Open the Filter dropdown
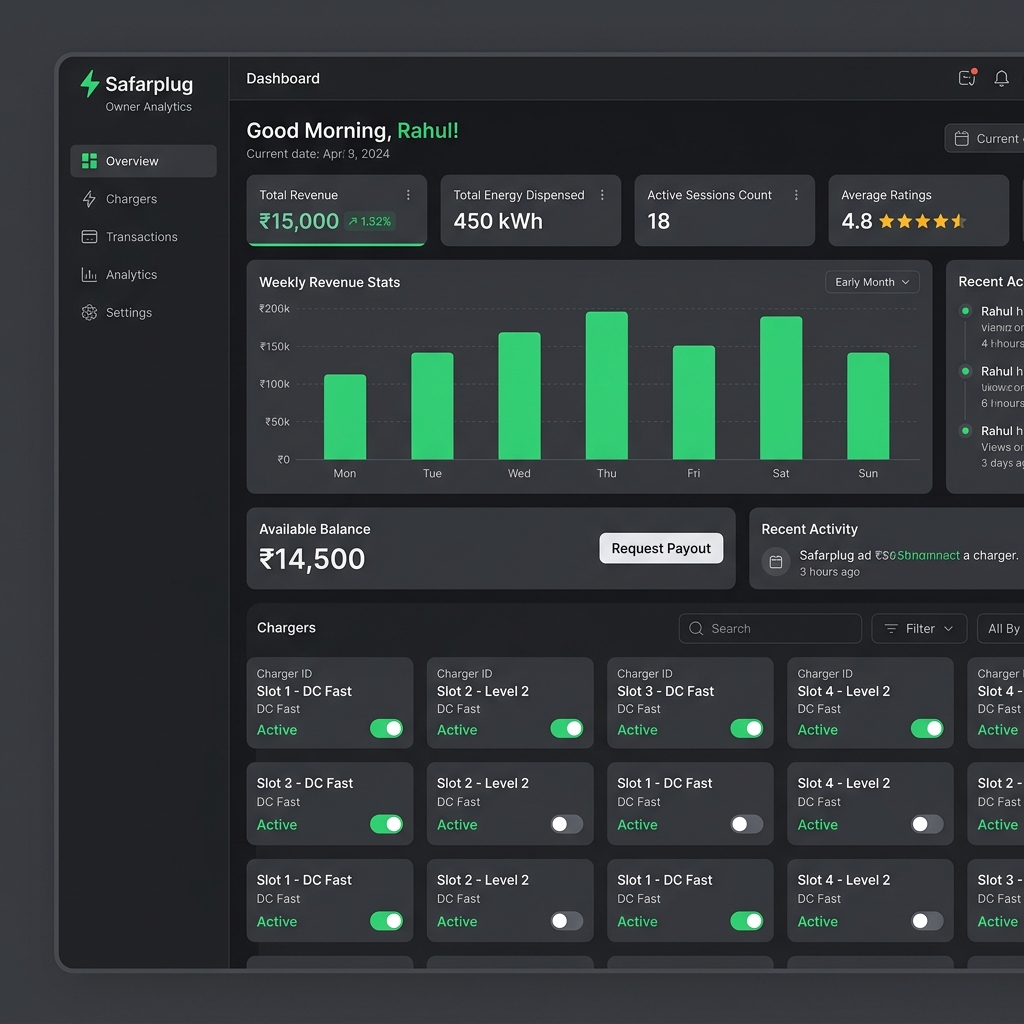Image resolution: width=1024 pixels, height=1024 pixels. 919,628
